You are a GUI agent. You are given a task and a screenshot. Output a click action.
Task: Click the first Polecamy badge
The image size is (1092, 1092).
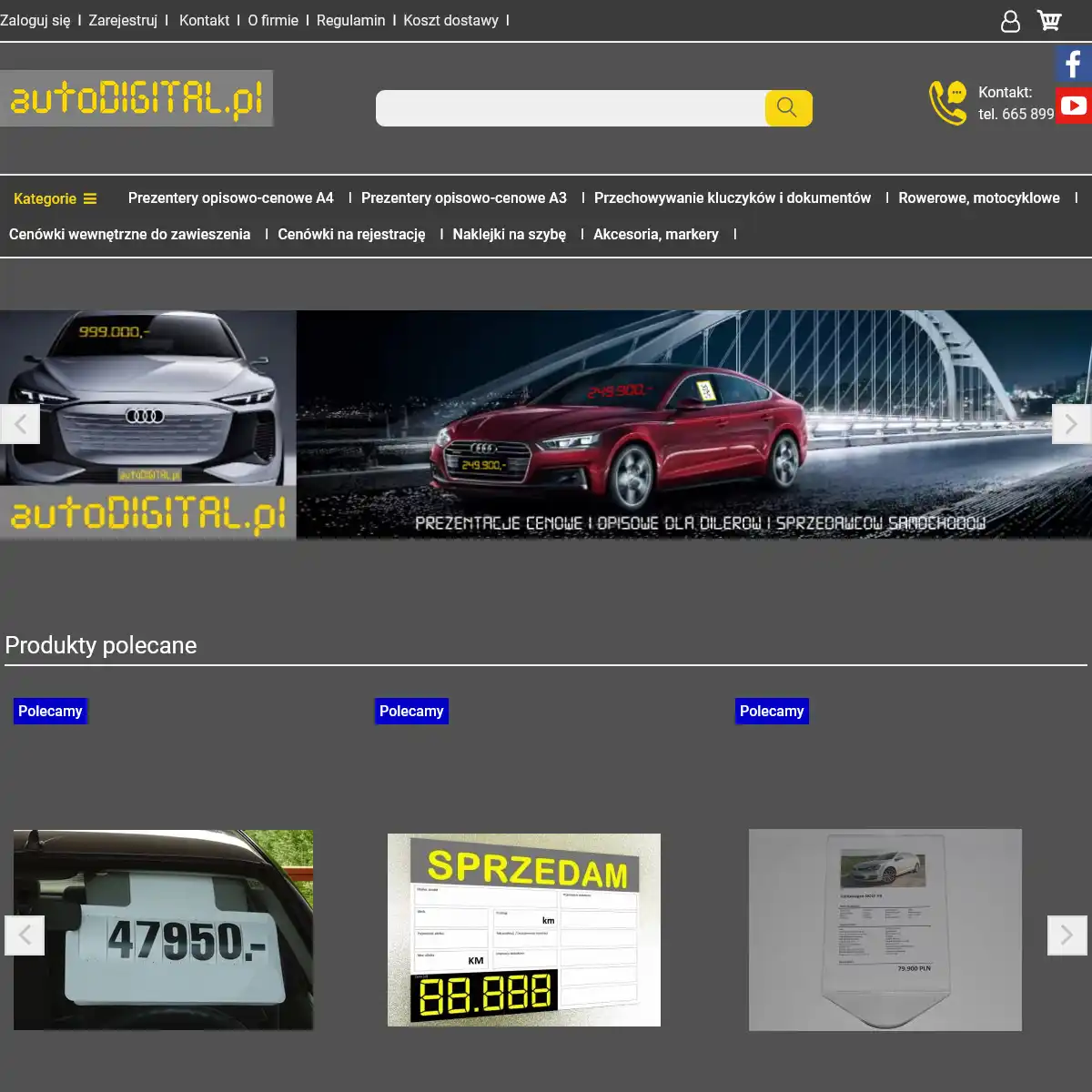50,711
